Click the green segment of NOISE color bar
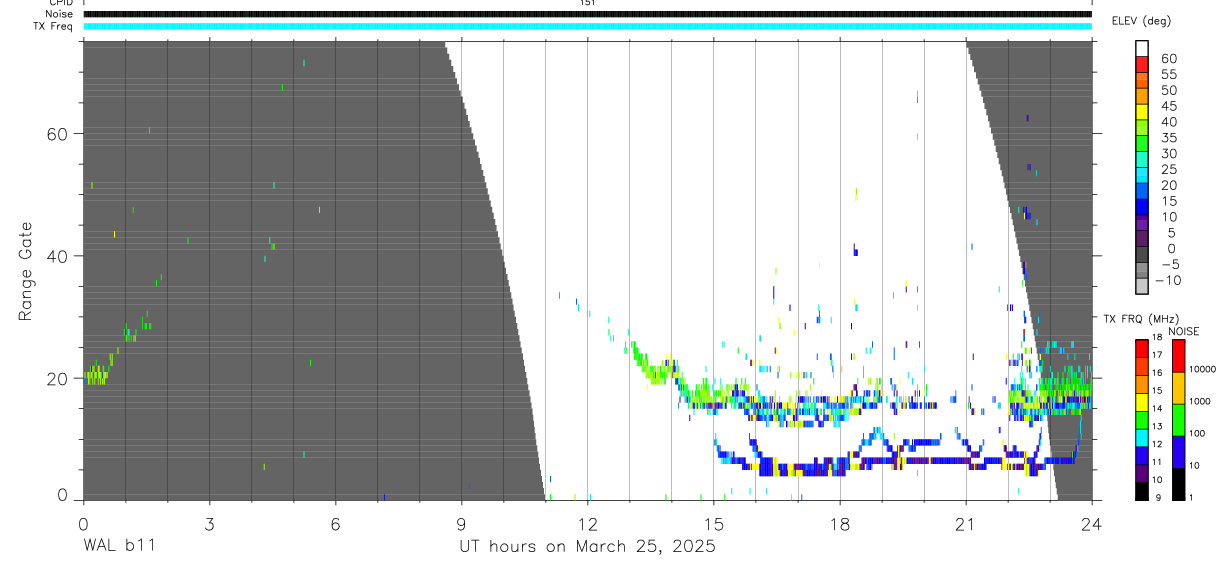Screen dimensions: 1228x567 click(1178, 419)
